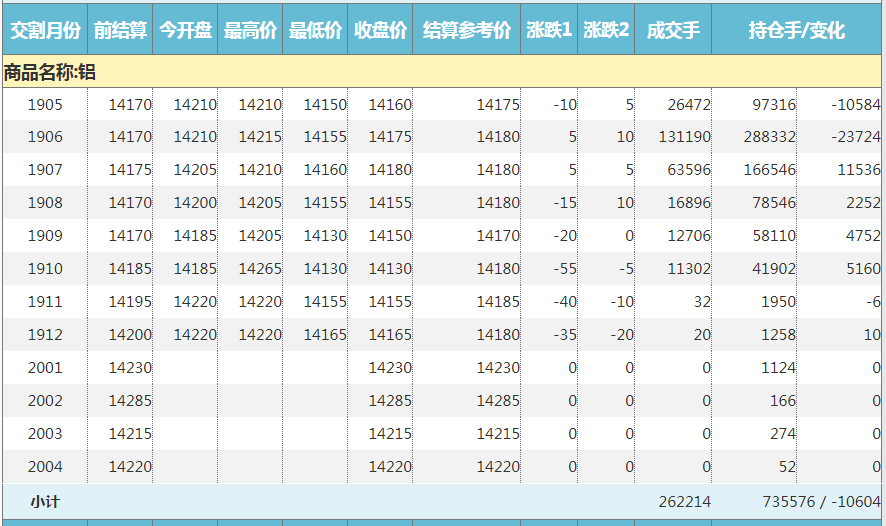Screen dimensions: 886x526
Task: Click the 1910 highest price 14265
Action: (x=260, y=269)
